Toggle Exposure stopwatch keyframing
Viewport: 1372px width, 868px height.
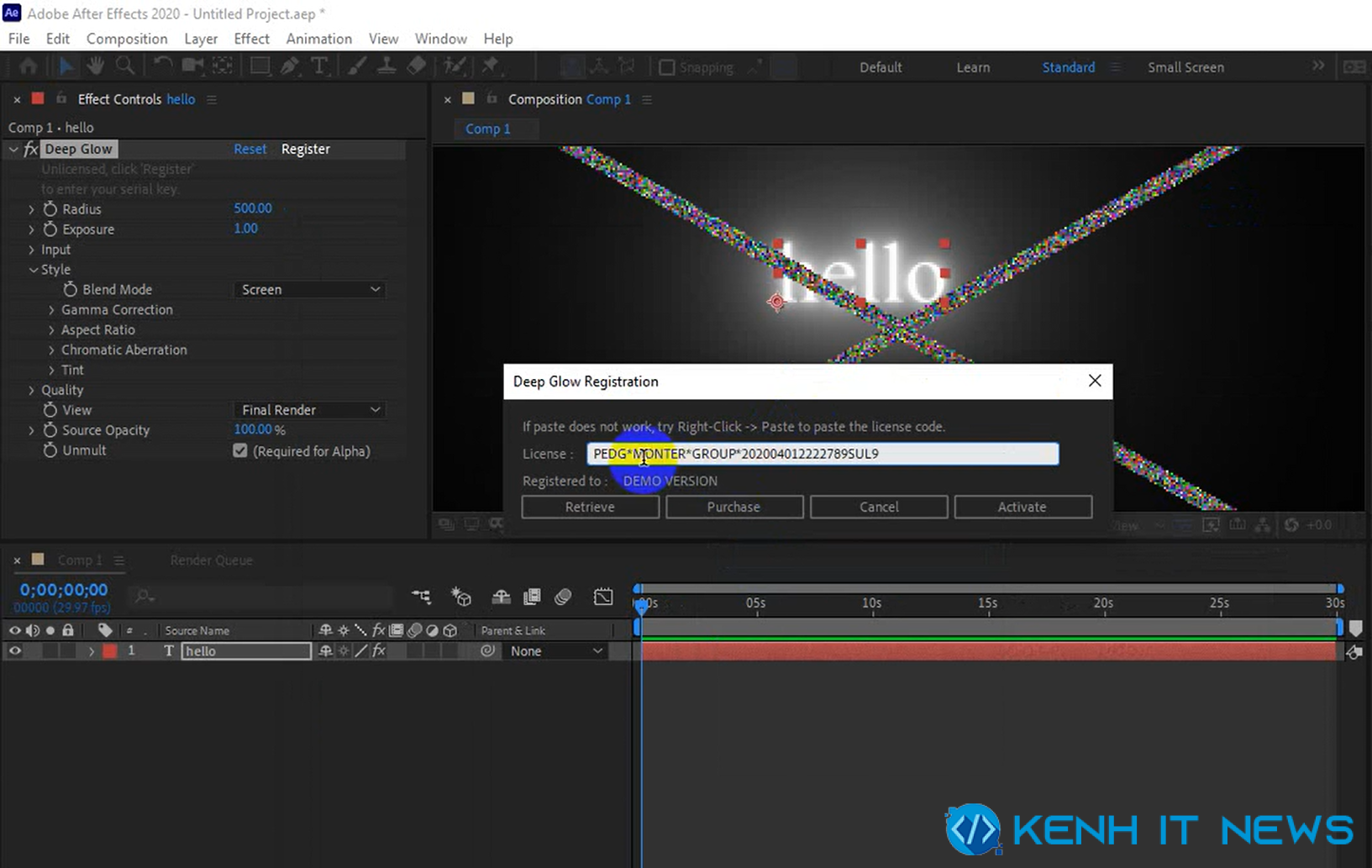point(50,229)
